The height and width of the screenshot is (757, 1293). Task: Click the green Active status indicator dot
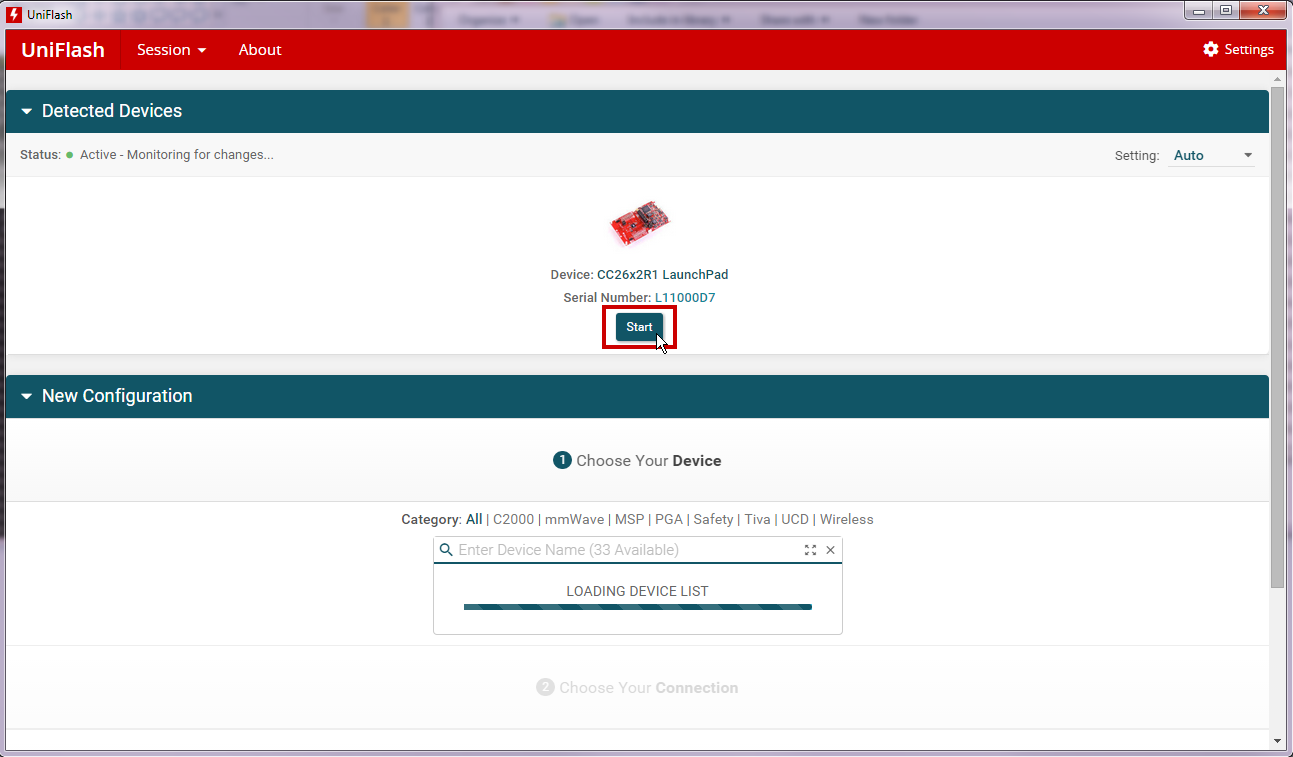coord(69,155)
